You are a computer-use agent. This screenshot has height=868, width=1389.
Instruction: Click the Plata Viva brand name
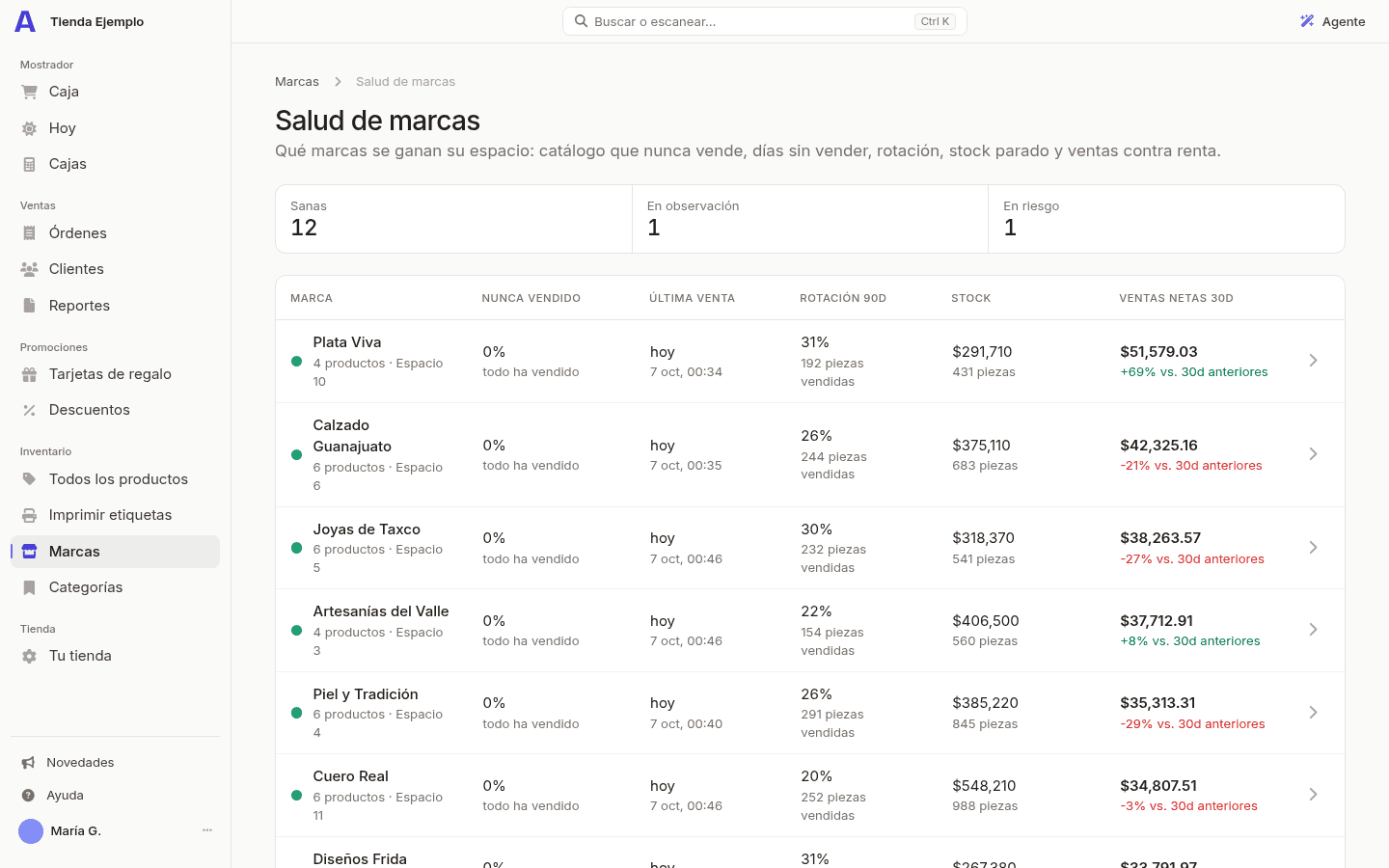[347, 342]
